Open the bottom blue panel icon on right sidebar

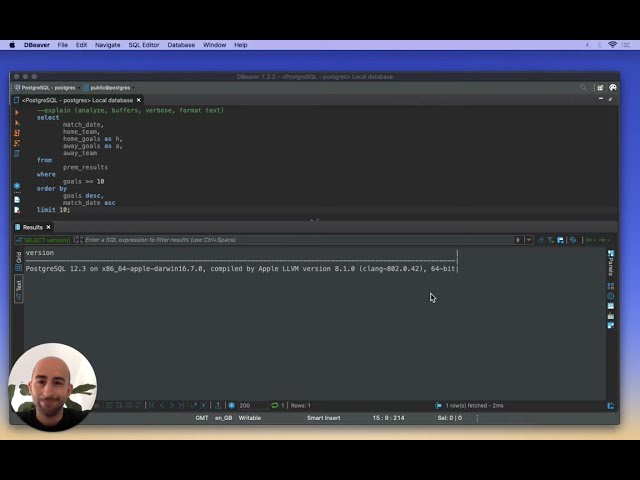tap(611, 325)
